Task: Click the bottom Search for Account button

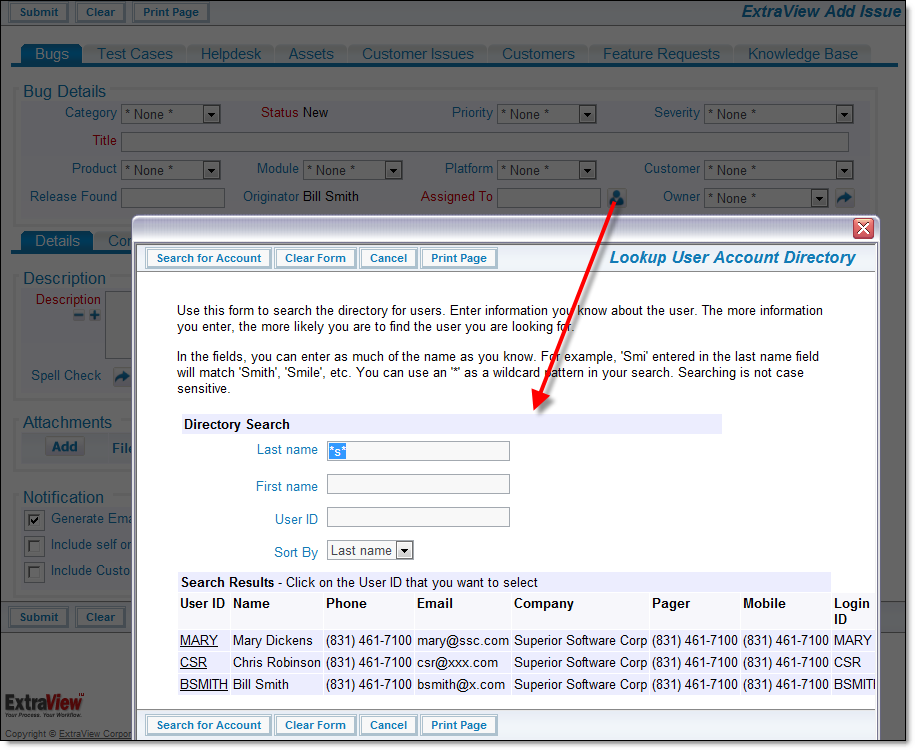Action: [x=209, y=725]
